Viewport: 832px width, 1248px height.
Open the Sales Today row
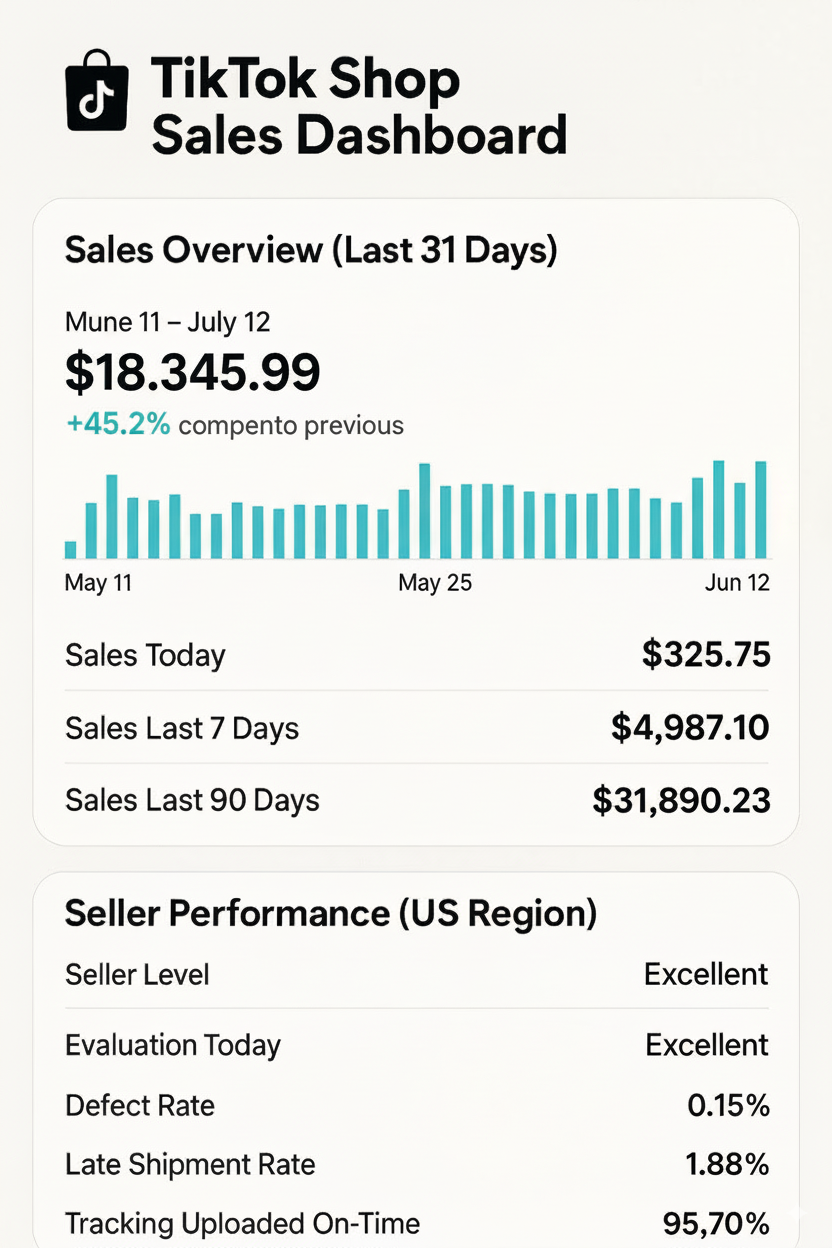[x=417, y=655]
